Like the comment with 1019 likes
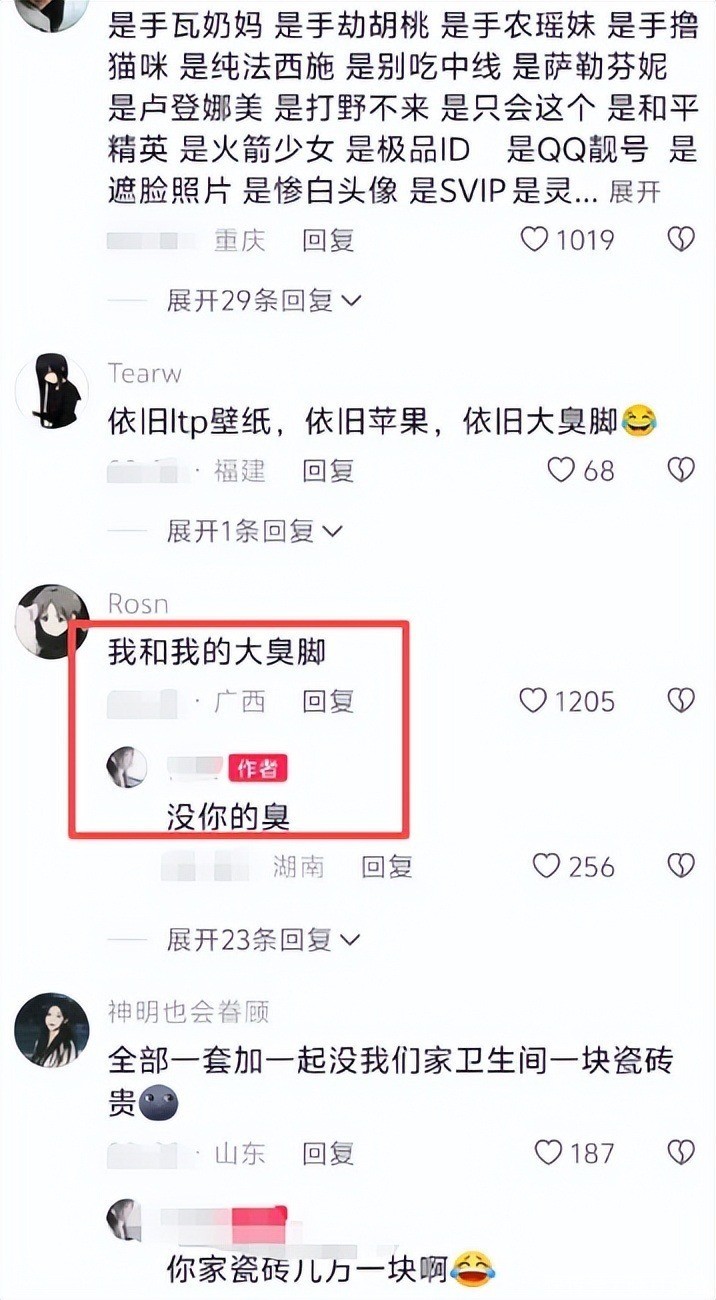The width and height of the screenshot is (716, 1300). [x=536, y=240]
